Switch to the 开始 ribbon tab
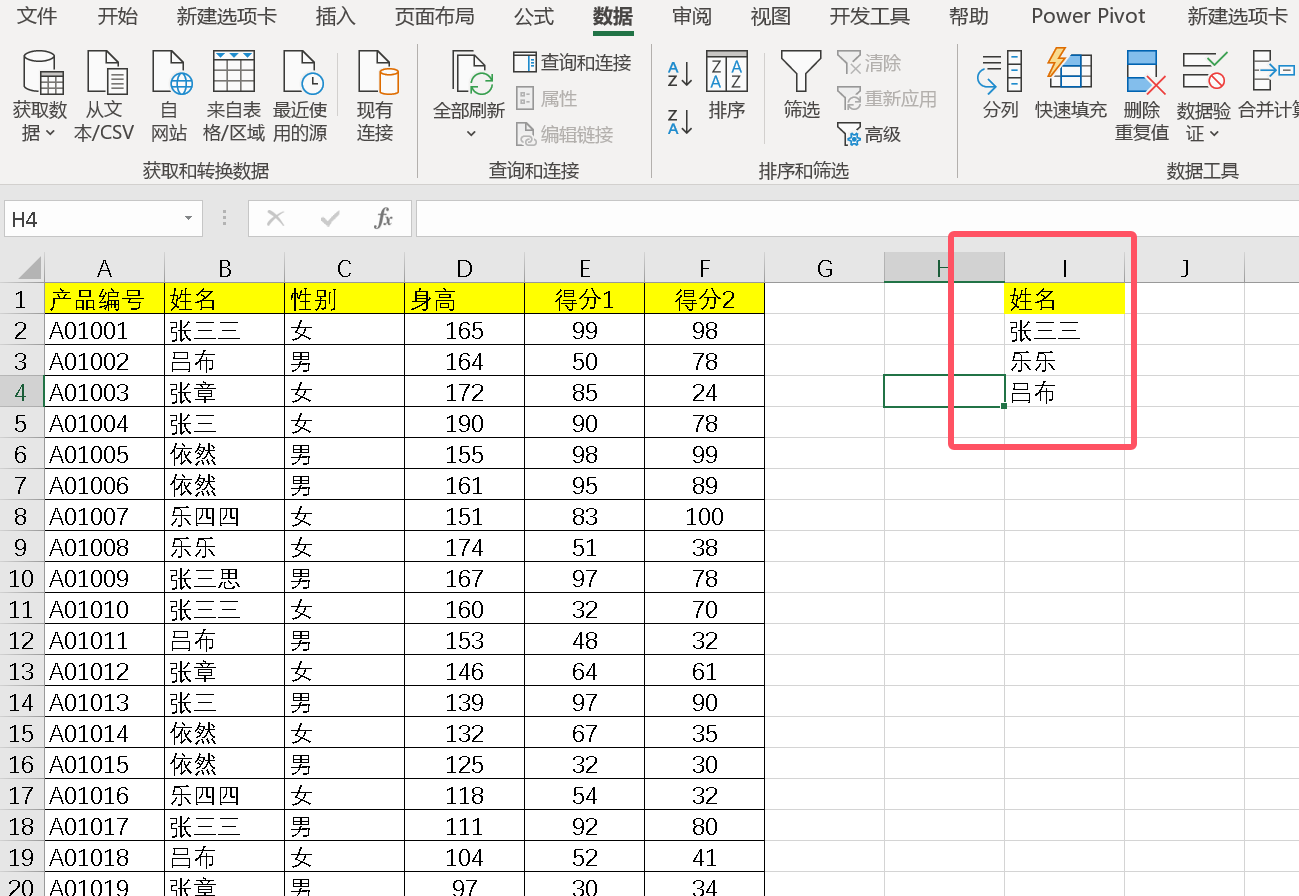The height and width of the screenshot is (896, 1299). point(118,16)
